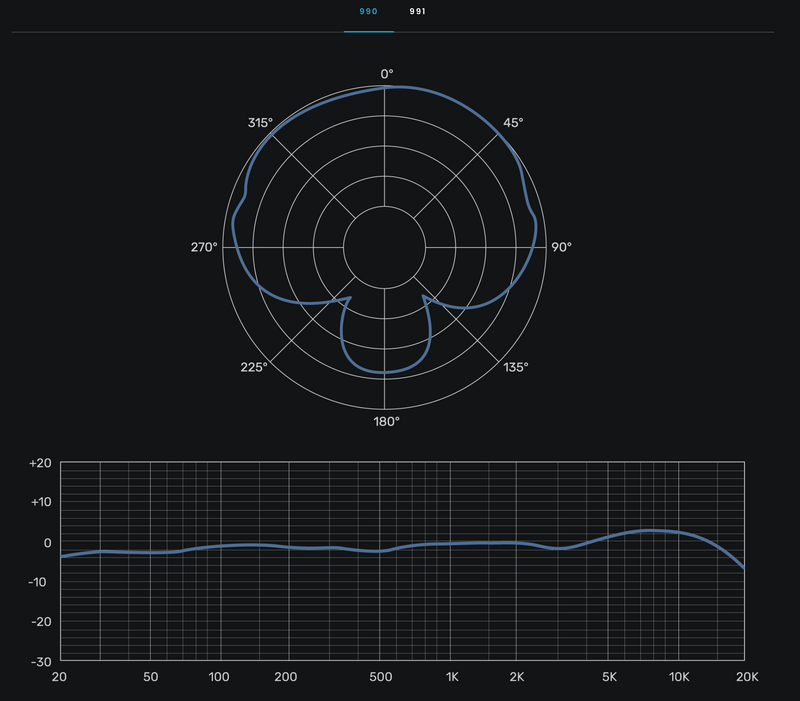Click the 500 Hz frequency axis label
The width and height of the screenshot is (800, 701).
coord(379,677)
